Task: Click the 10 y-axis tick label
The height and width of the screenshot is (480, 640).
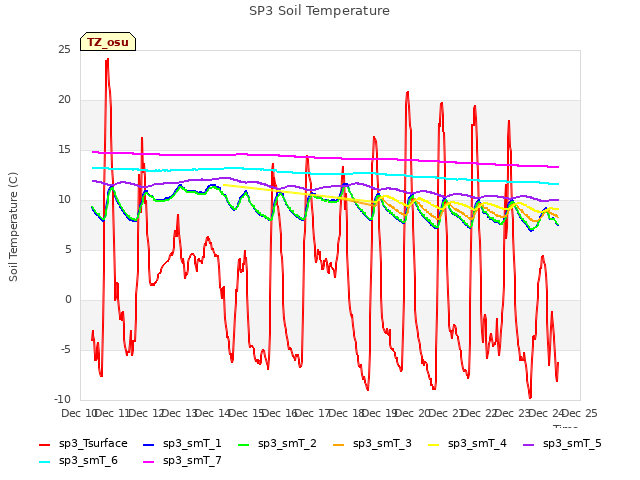Action: pos(64,200)
